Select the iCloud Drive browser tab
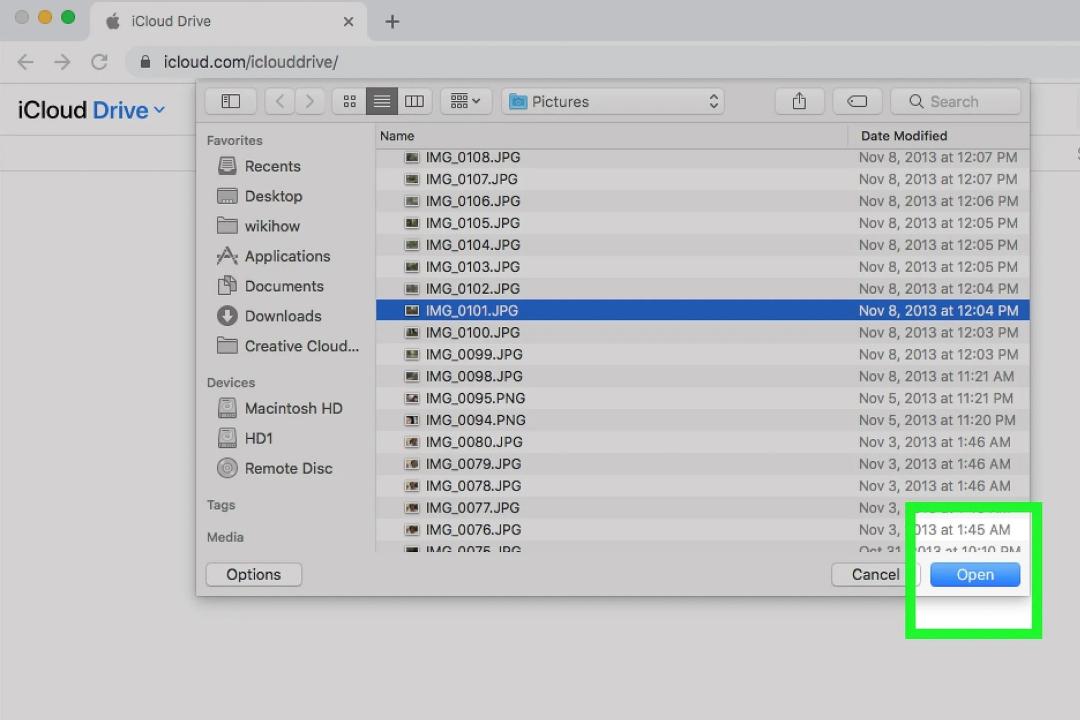1080x720 pixels. 228,21
